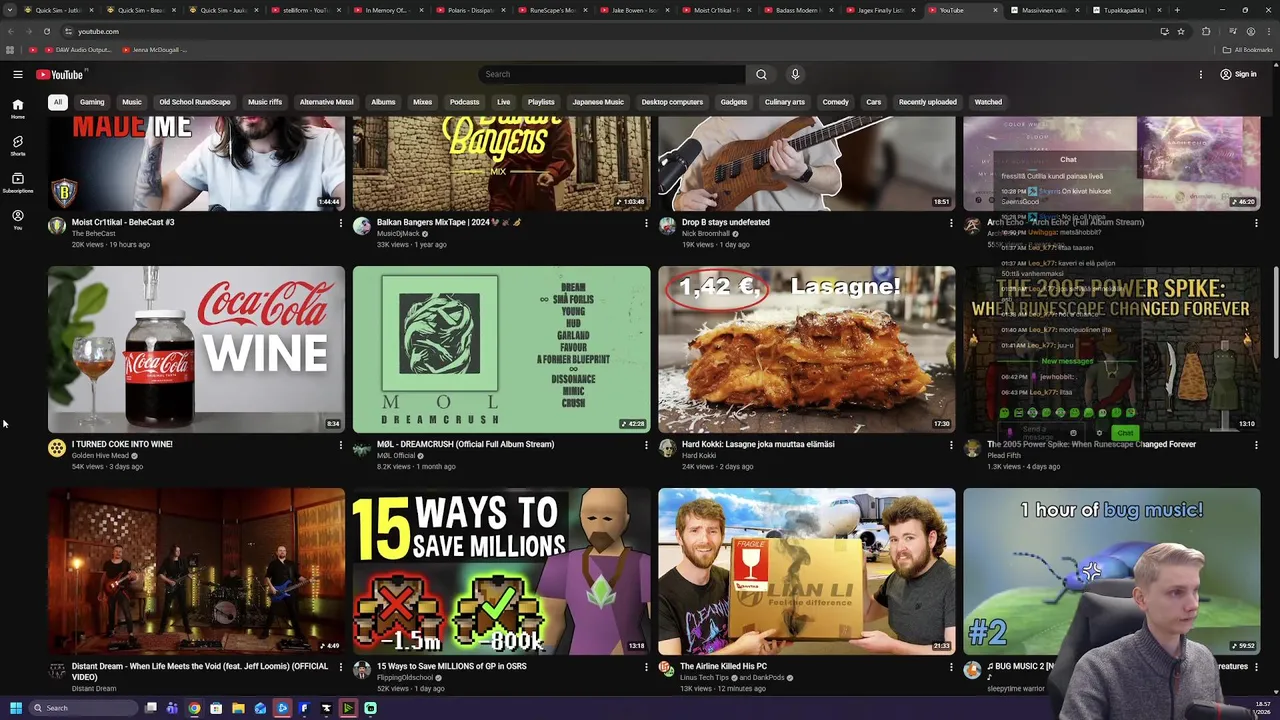Switch to the In Memory Of browser tab
Image resolution: width=1280 pixels, height=720 pixels.
point(386,10)
